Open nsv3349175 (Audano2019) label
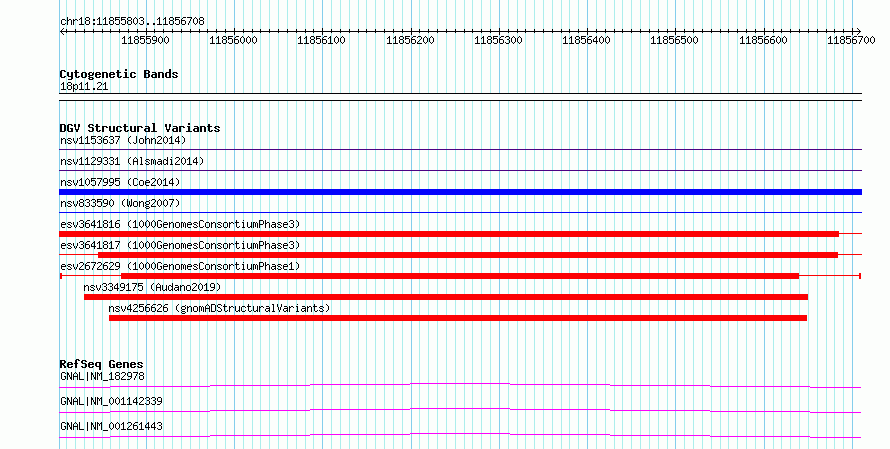Image resolution: width=890 pixels, height=449 pixels. (x=152, y=287)
